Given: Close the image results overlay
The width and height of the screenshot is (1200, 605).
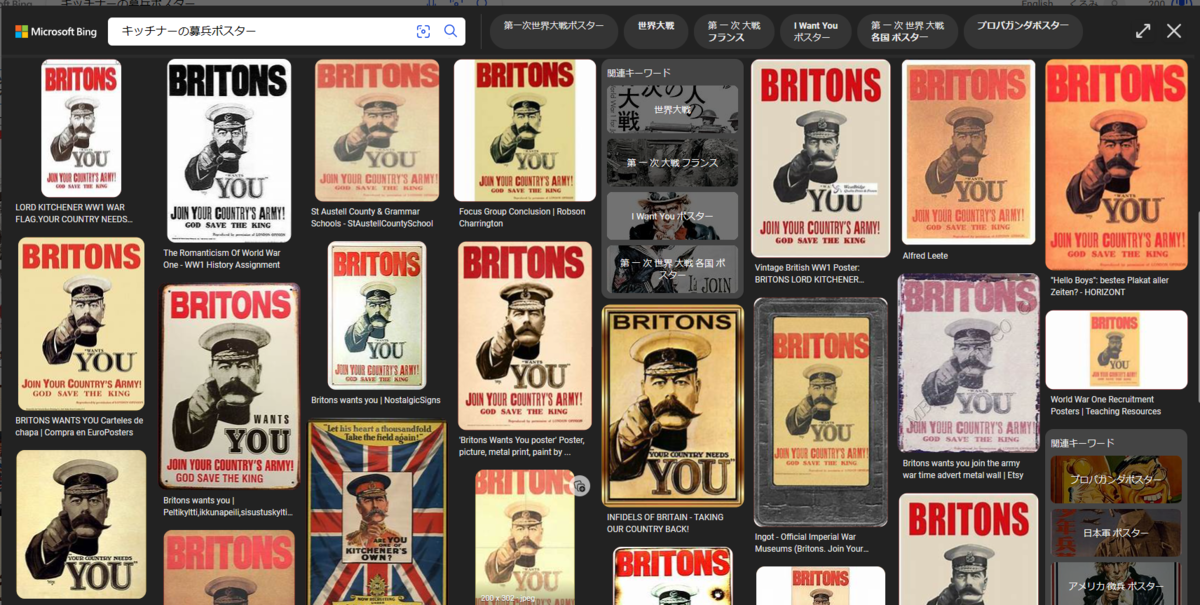Looking at the screenshot, I should (x=1174, y=31).
